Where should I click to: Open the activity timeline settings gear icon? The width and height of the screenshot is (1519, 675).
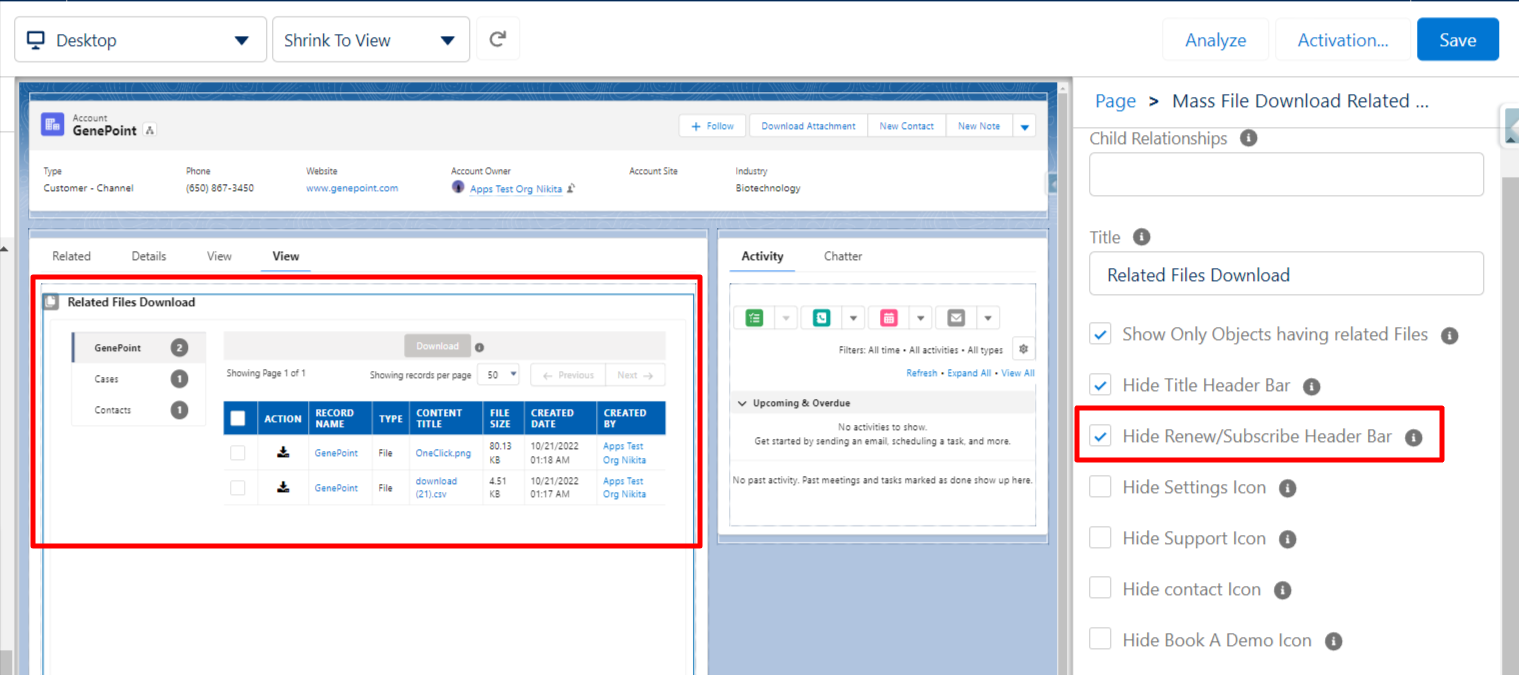1024,349
